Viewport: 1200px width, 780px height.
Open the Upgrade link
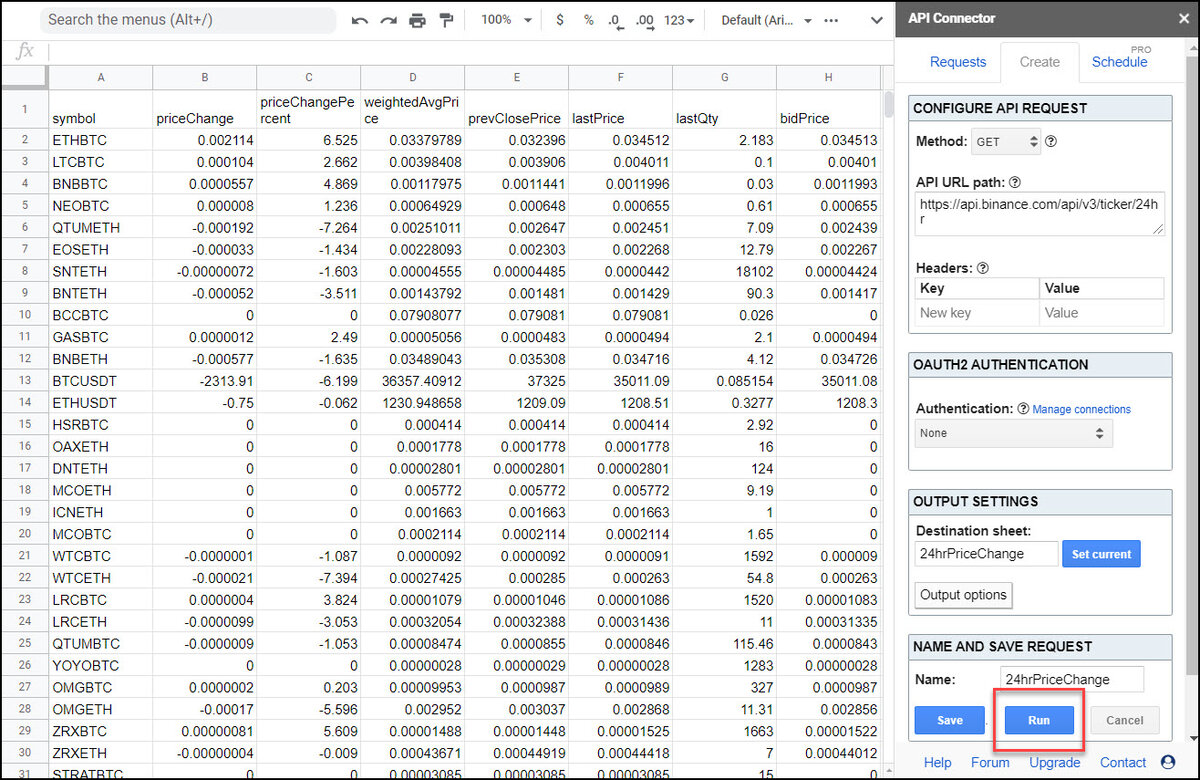click(x=1055, y=762)
